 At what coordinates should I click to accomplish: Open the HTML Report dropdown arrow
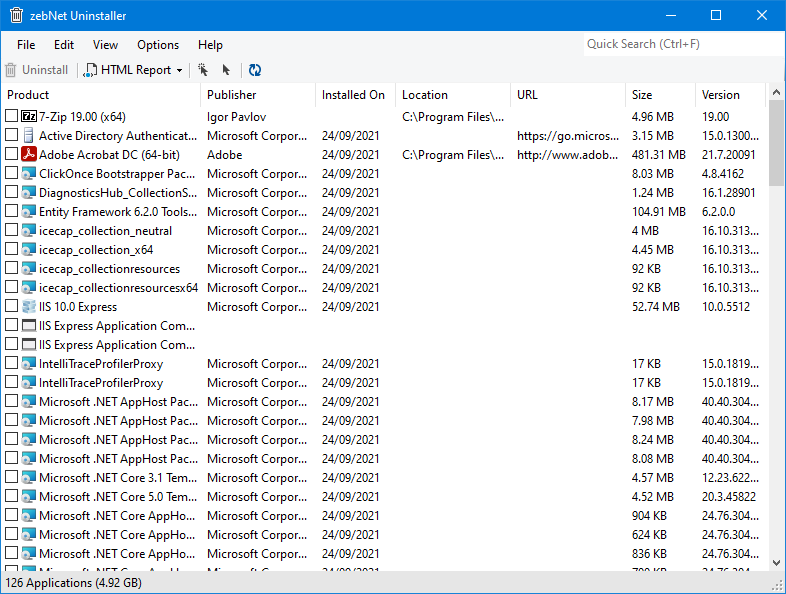(180, 70)
